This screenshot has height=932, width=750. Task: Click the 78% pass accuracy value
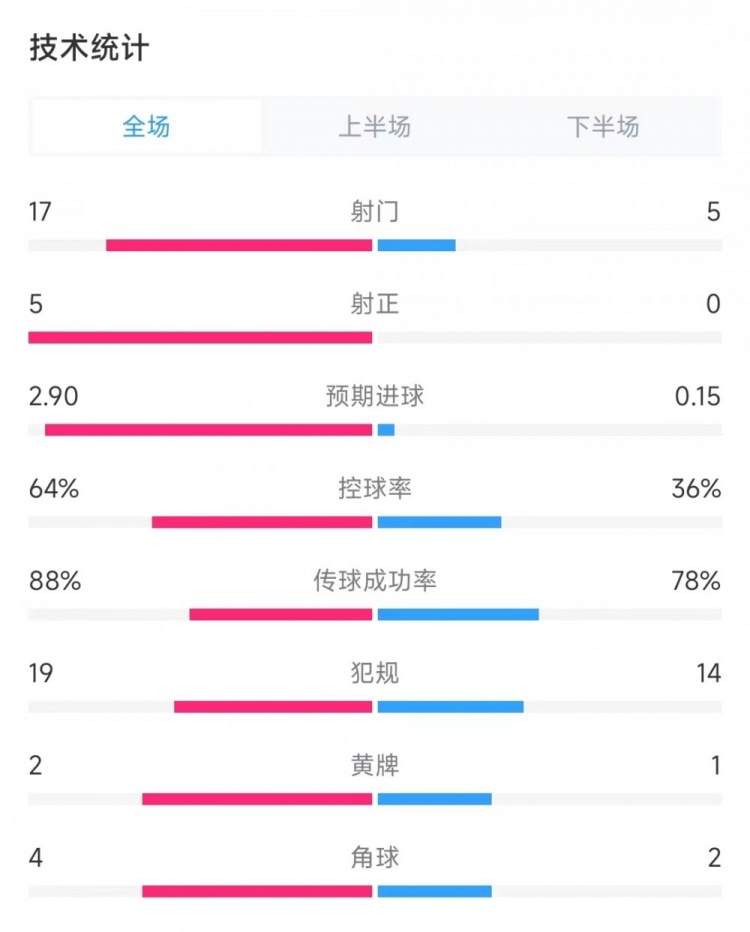click(698, 580)
